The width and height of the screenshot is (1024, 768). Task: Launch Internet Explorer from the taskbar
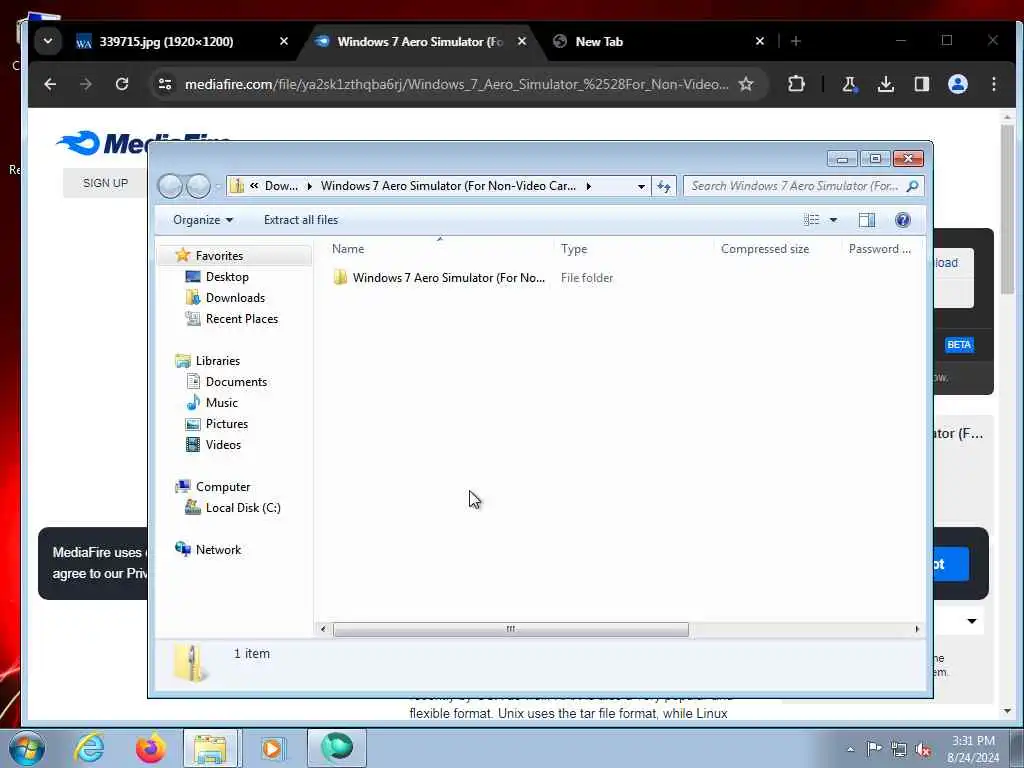pos(89,748)
